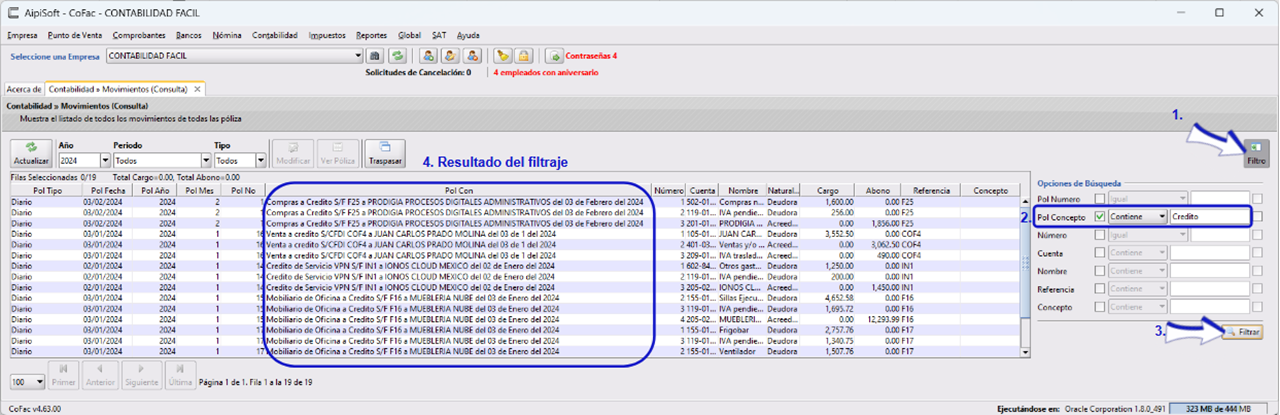Open the Empresa menu
This screenshot has height=415, width=1280.
click(22, 35)
